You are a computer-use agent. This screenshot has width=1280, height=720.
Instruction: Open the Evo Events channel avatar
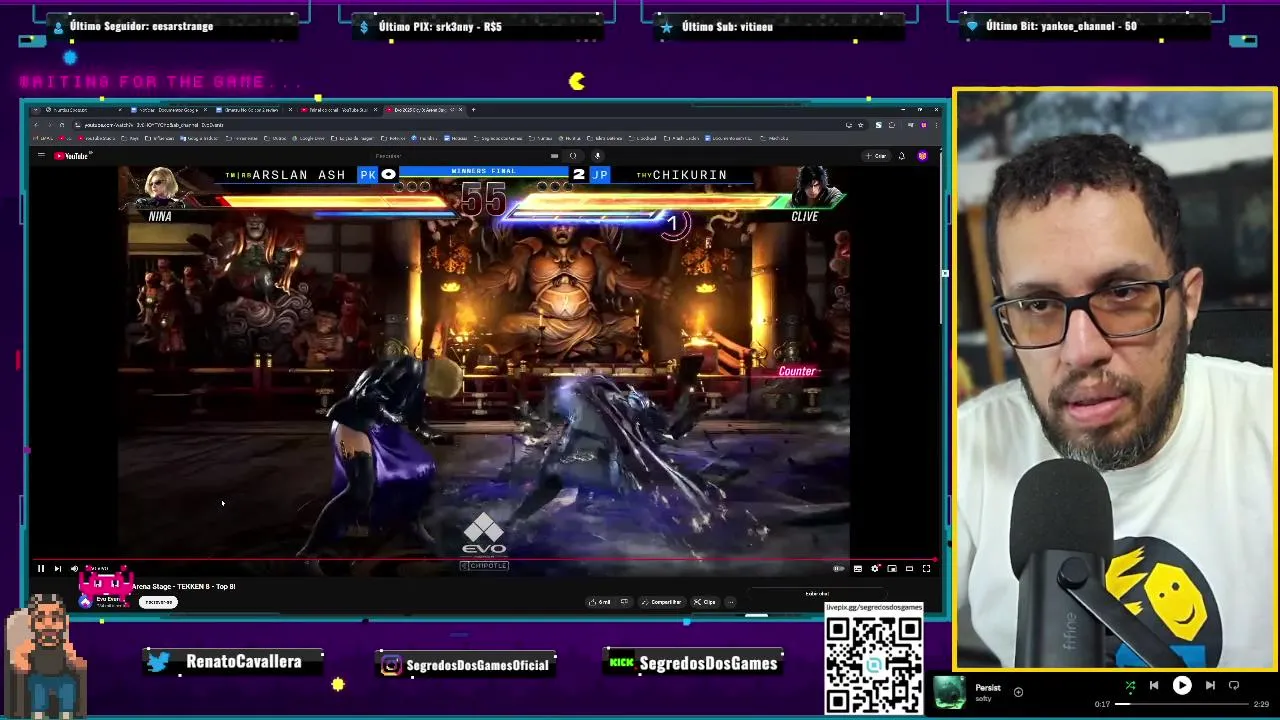click(x=86, y=601)
